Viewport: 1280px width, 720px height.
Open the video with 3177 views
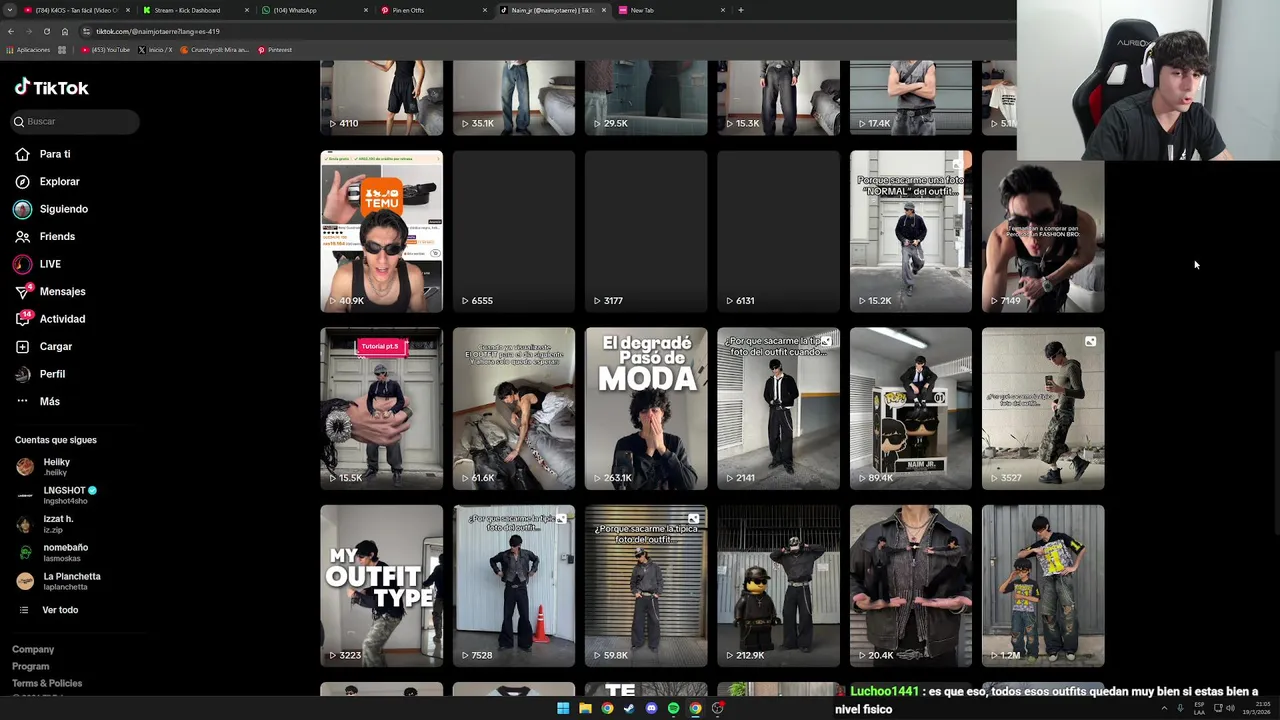[645, 231]
